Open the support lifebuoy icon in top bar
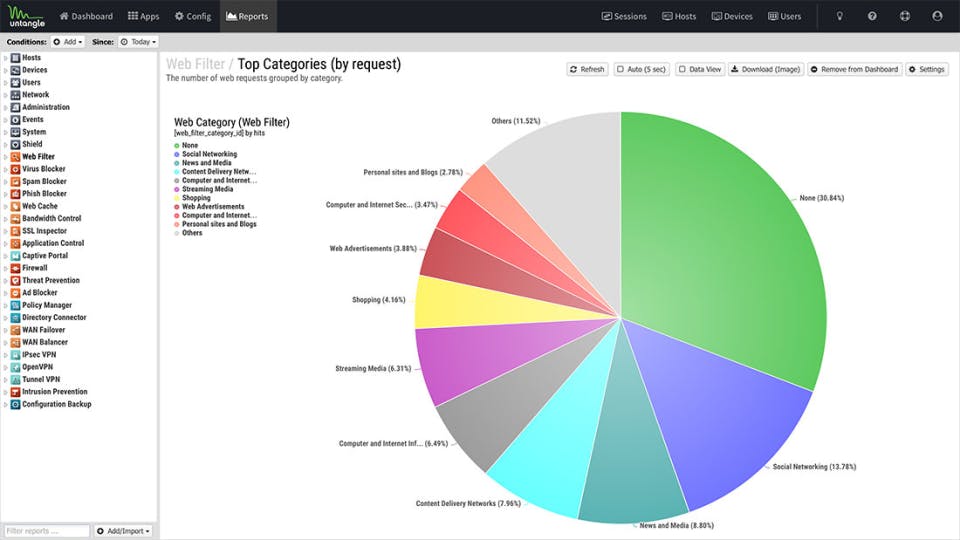 [904, 16]
